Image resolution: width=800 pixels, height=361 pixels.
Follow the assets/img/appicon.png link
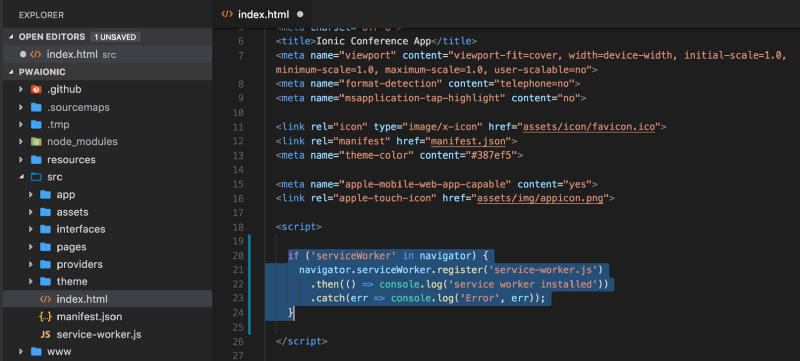coord(540,198)
